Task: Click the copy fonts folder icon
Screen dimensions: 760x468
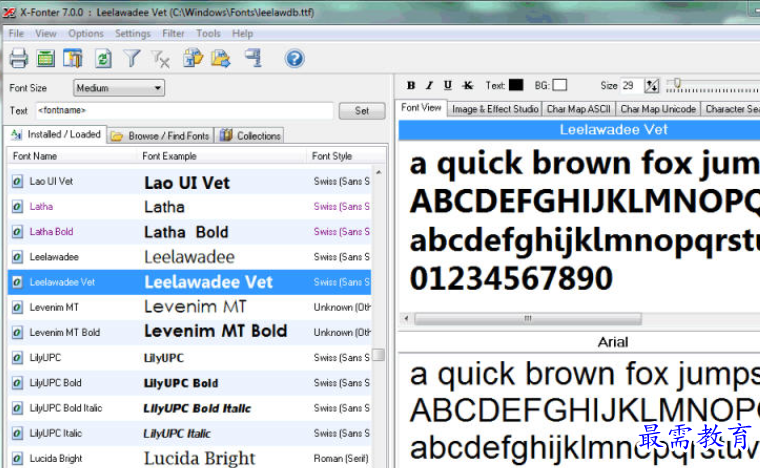Action: [193, 58]
